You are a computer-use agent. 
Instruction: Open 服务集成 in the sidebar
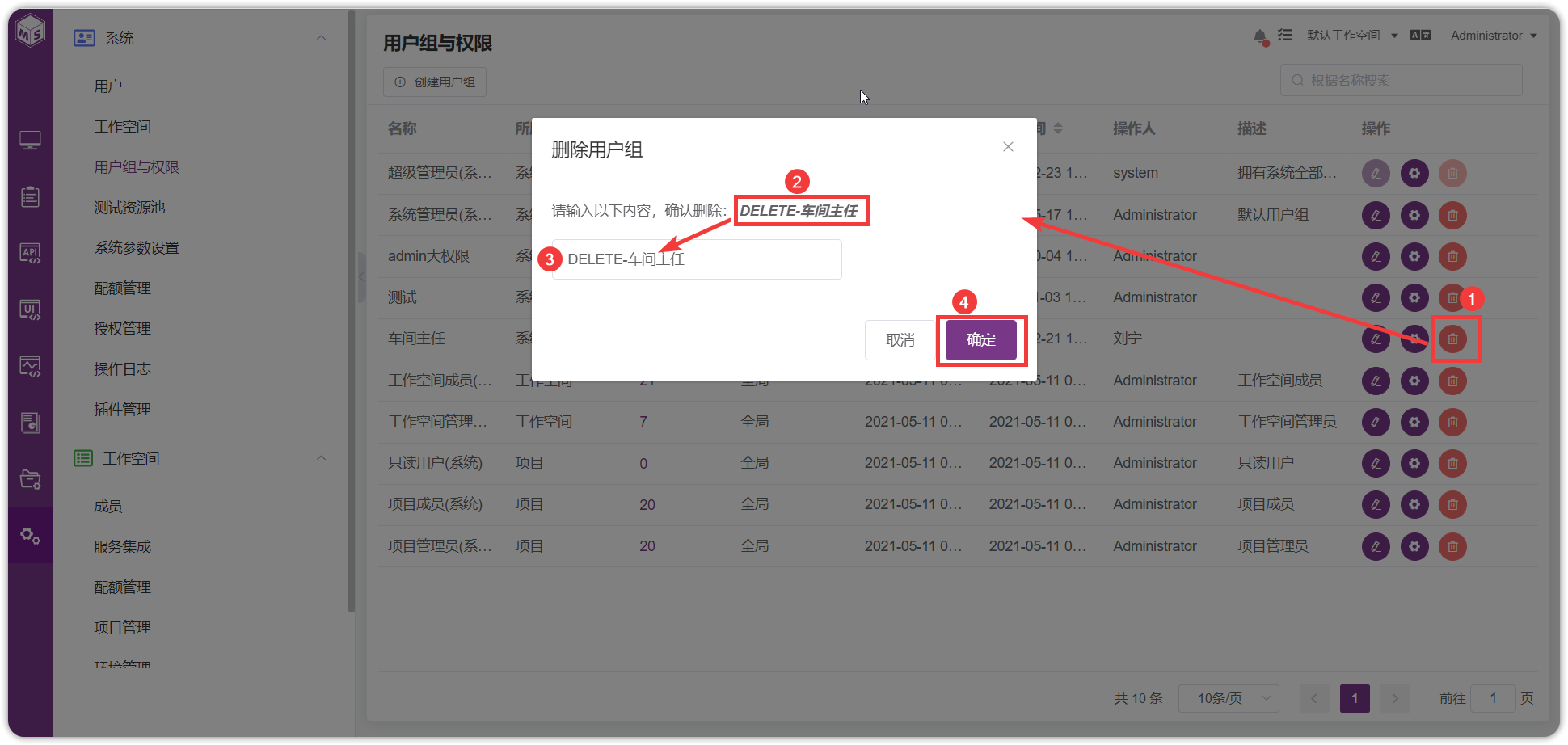coord(122,547)
